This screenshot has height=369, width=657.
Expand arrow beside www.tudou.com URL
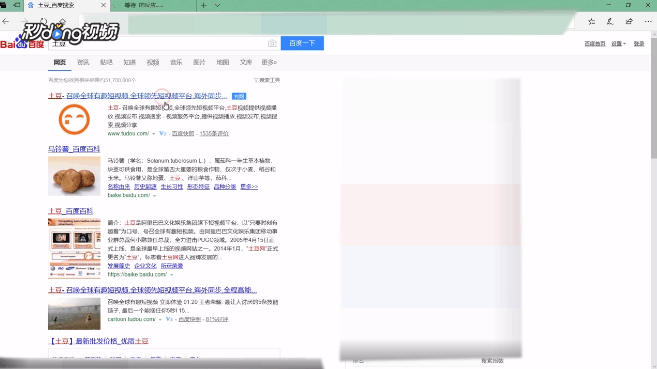[x=154, y=134]
